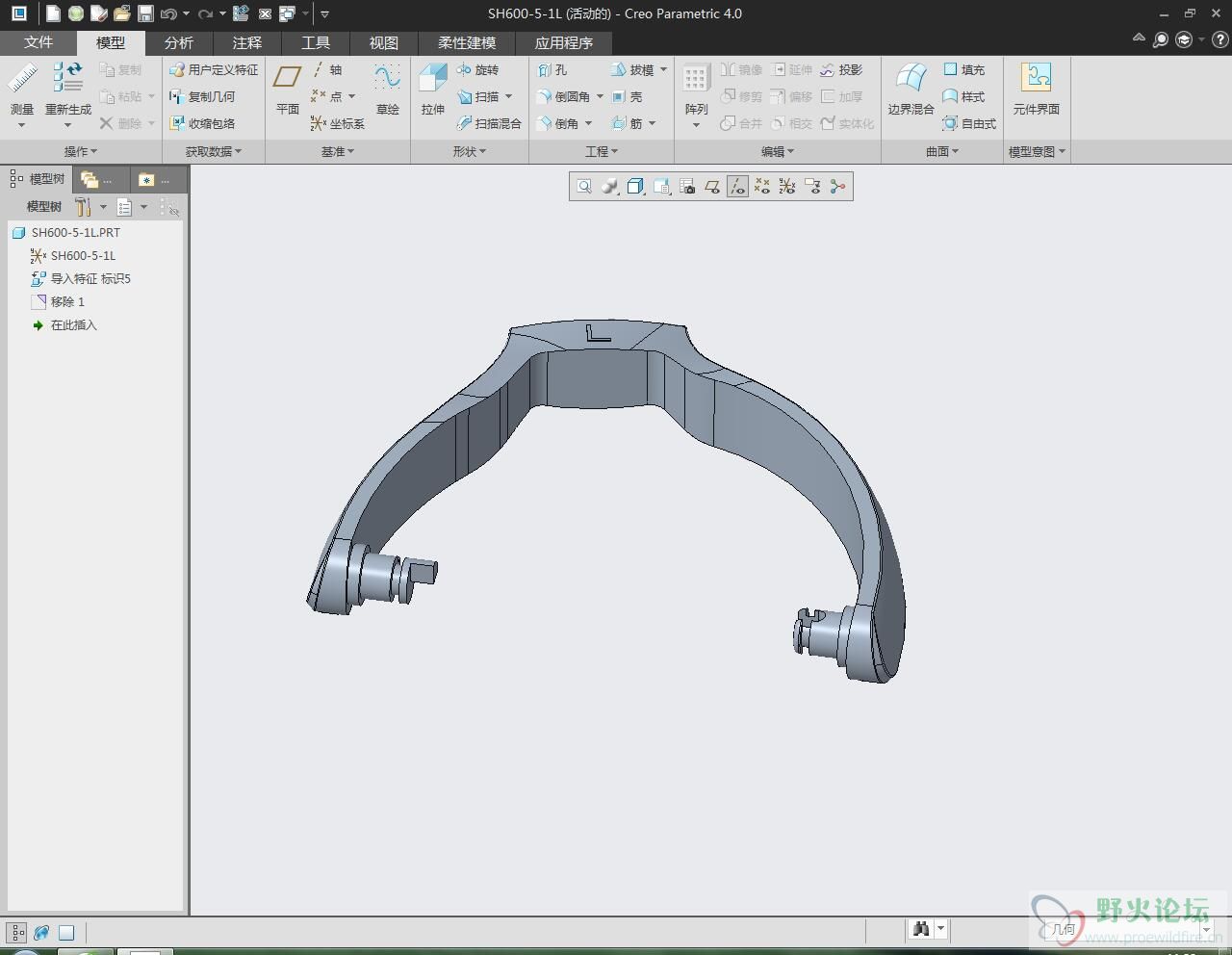This screenshot has height=955, width=1232.
Task: Click the Save icon in quick access toolbar
Action: pyautogui.click(x=145, y=13)
